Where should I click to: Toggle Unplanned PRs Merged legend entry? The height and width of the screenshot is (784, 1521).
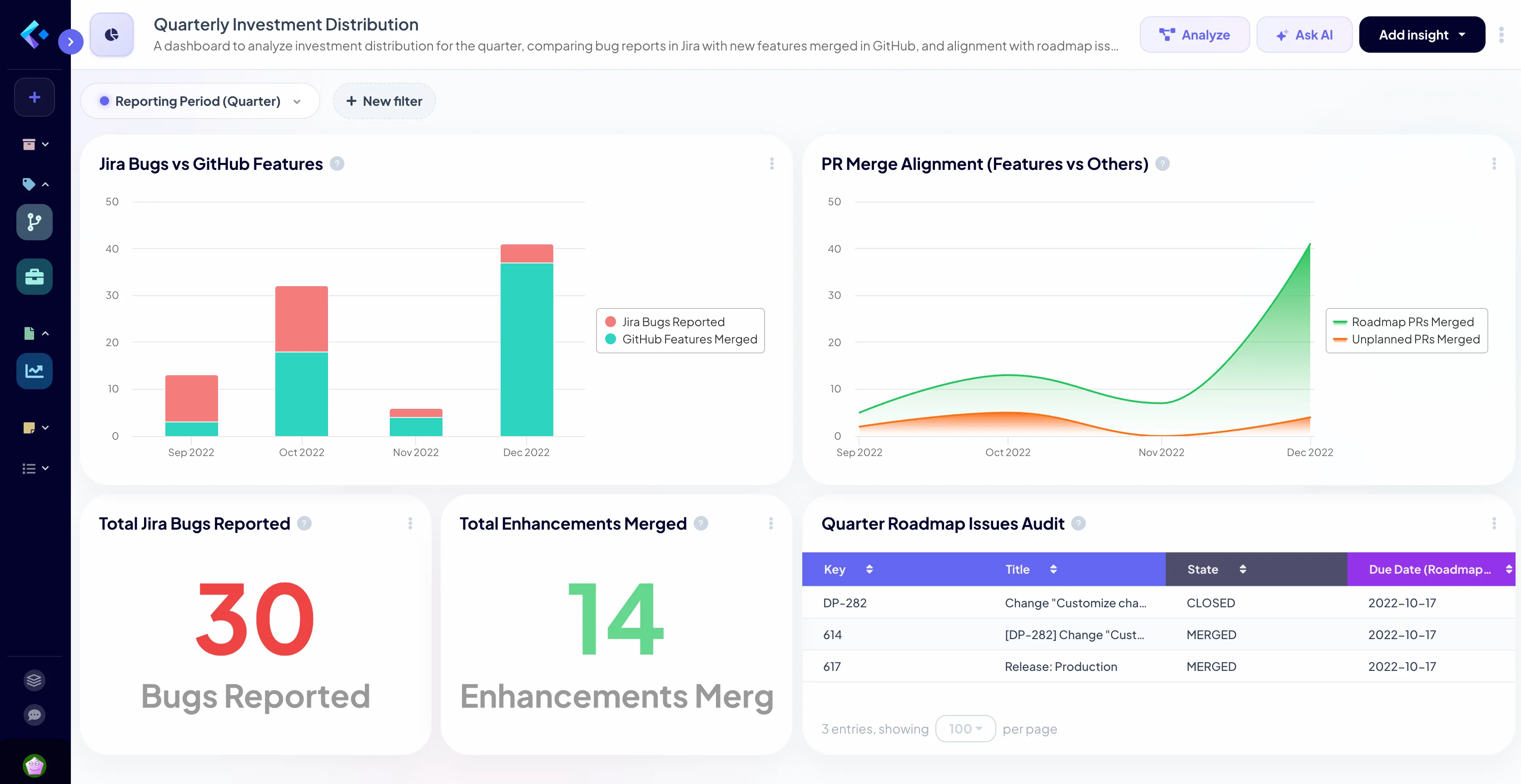click(x=1407, y=339)
